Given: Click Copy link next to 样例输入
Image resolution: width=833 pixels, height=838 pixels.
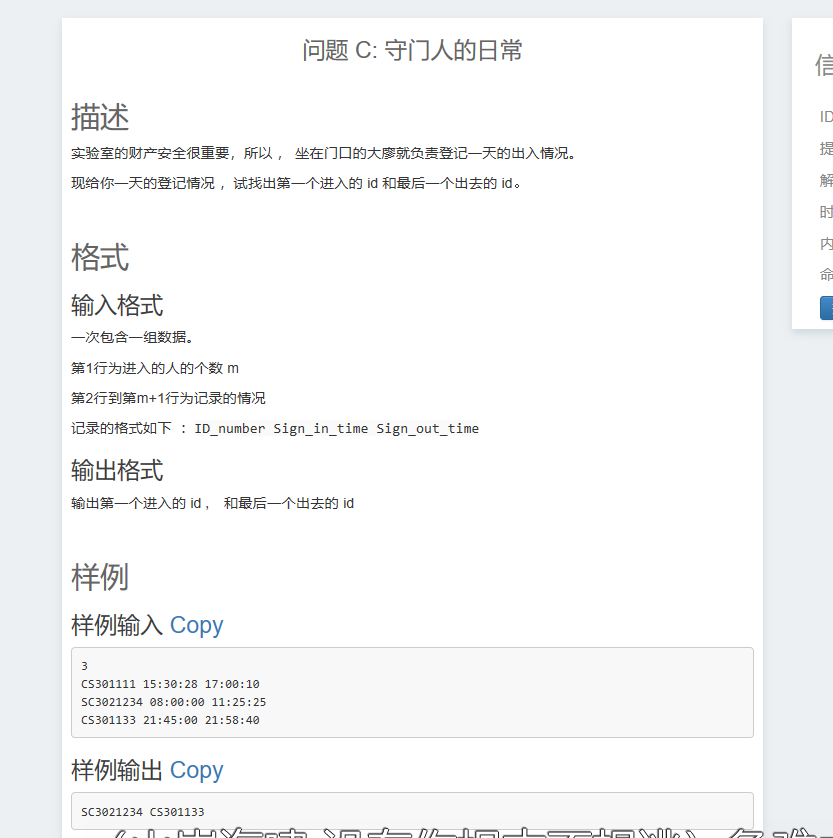Looking at the screenshot, I should click(196, 625).
